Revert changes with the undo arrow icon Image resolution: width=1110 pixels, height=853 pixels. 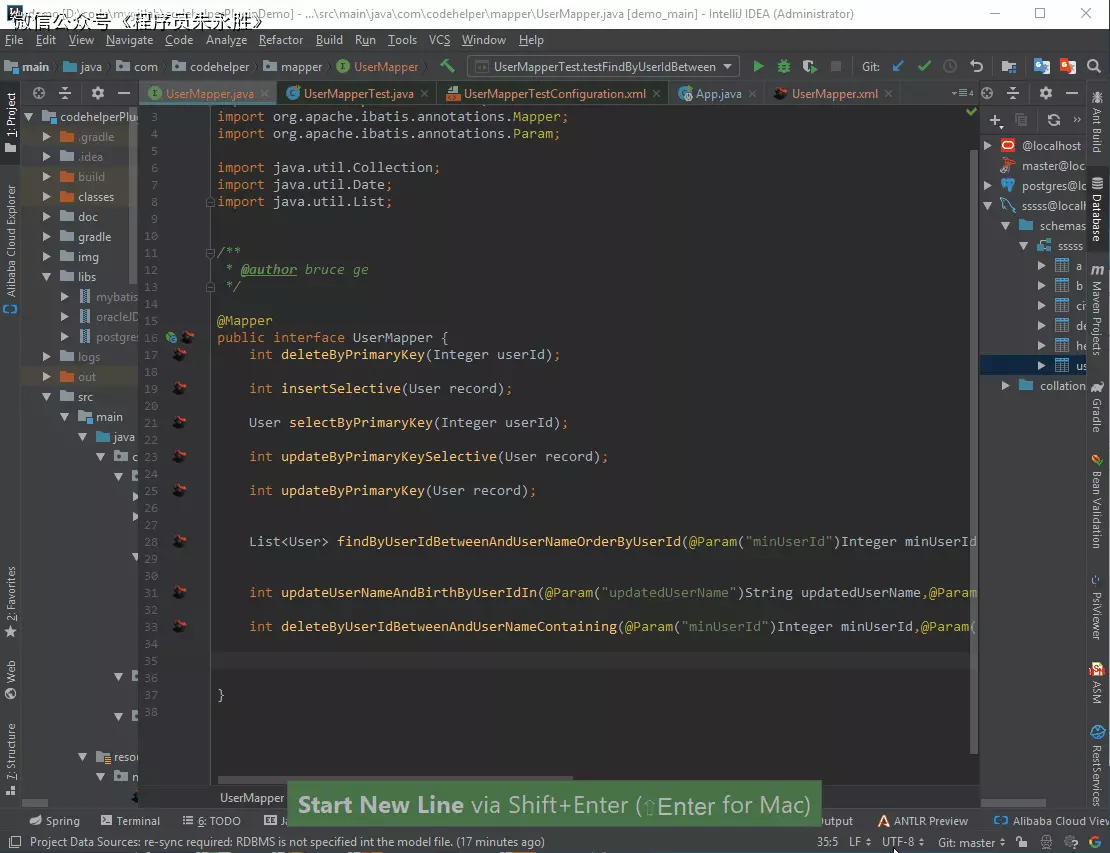click(x=976, y=67)
